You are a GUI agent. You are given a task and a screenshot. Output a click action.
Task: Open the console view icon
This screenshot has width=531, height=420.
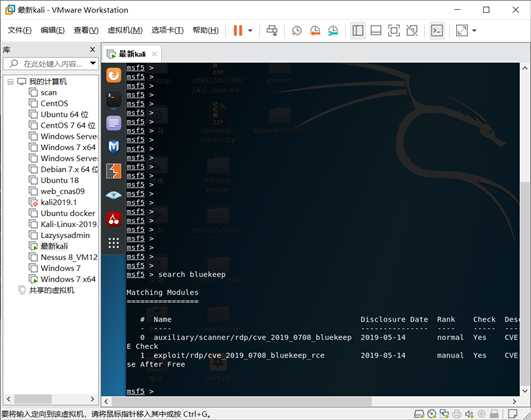(437, 30)
